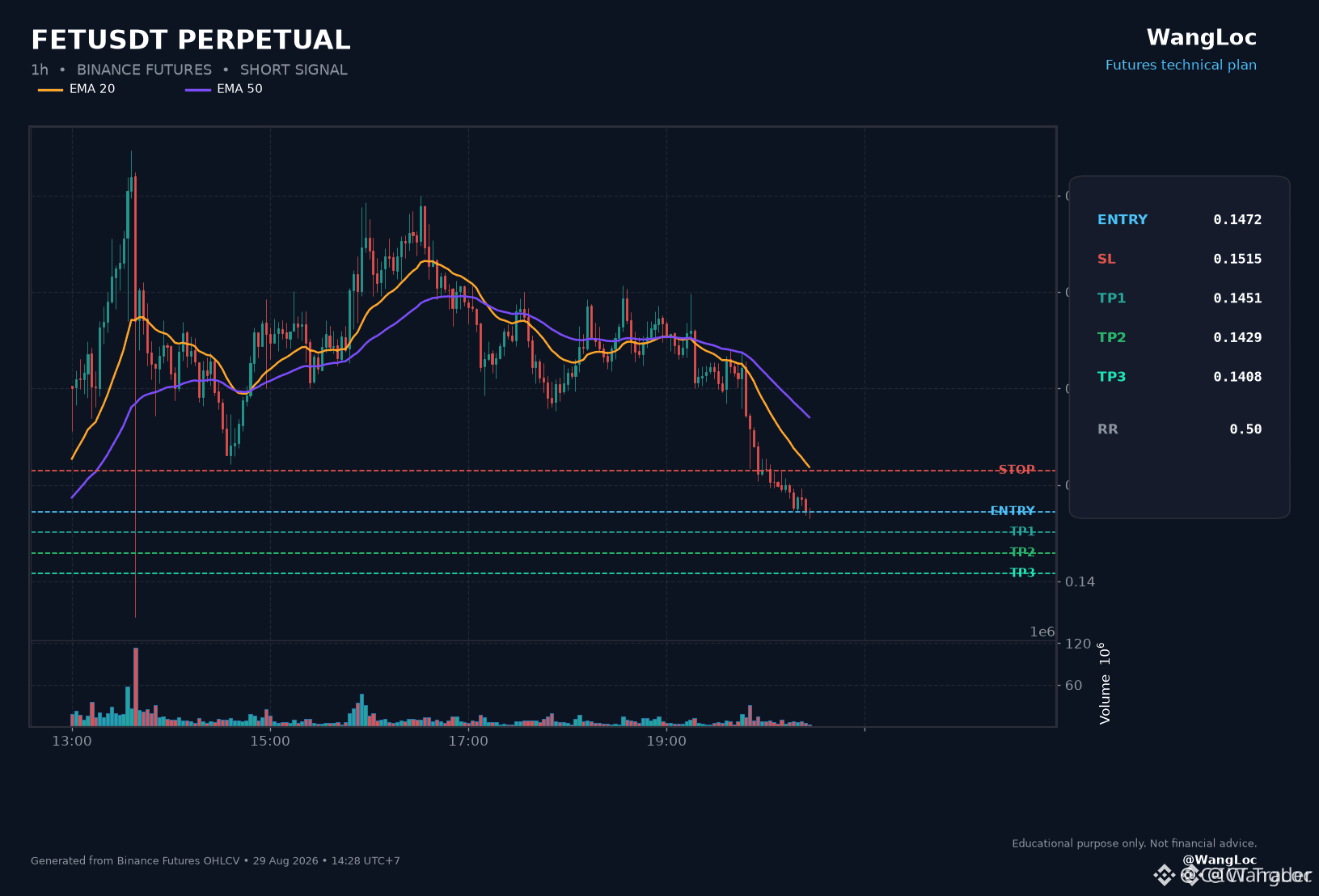
Task: Click the 60 volume axis label
Action: 1074,686
